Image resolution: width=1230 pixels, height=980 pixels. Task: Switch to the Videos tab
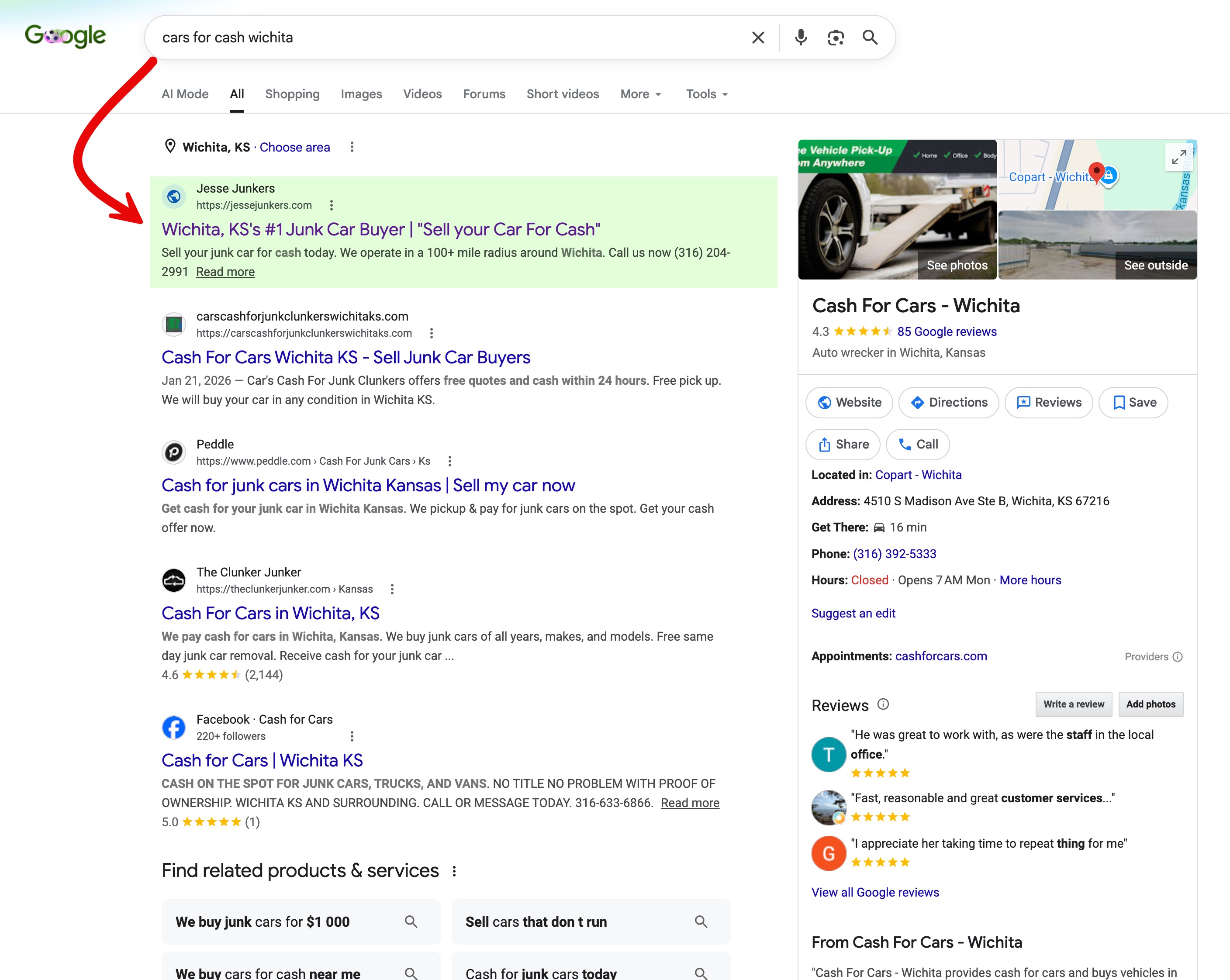coord(422,94)
